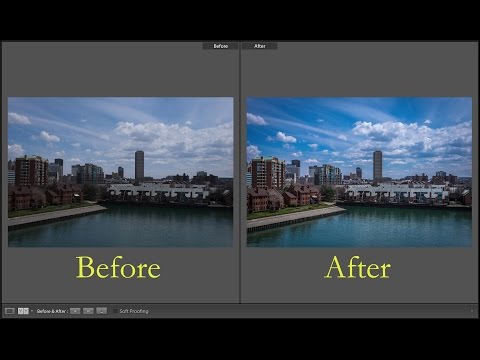Open the toolbar content menu arrow at far right

click(472, 311)
